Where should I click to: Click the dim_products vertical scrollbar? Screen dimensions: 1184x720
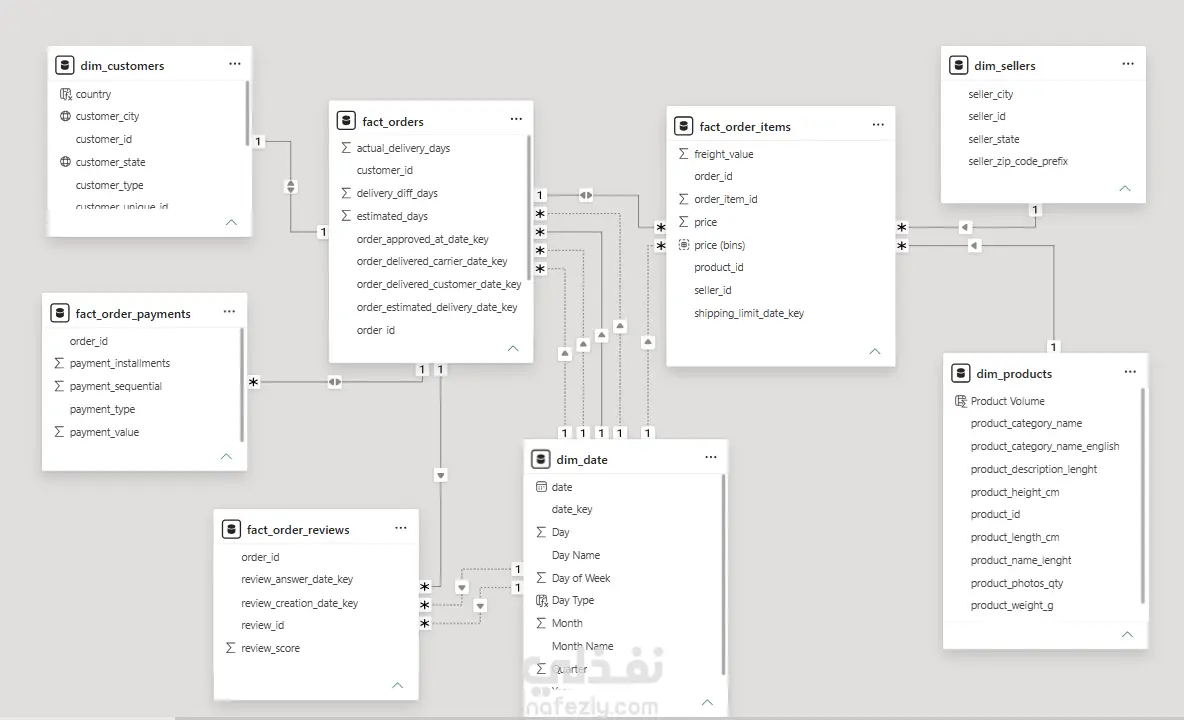tap(1142, 495)
